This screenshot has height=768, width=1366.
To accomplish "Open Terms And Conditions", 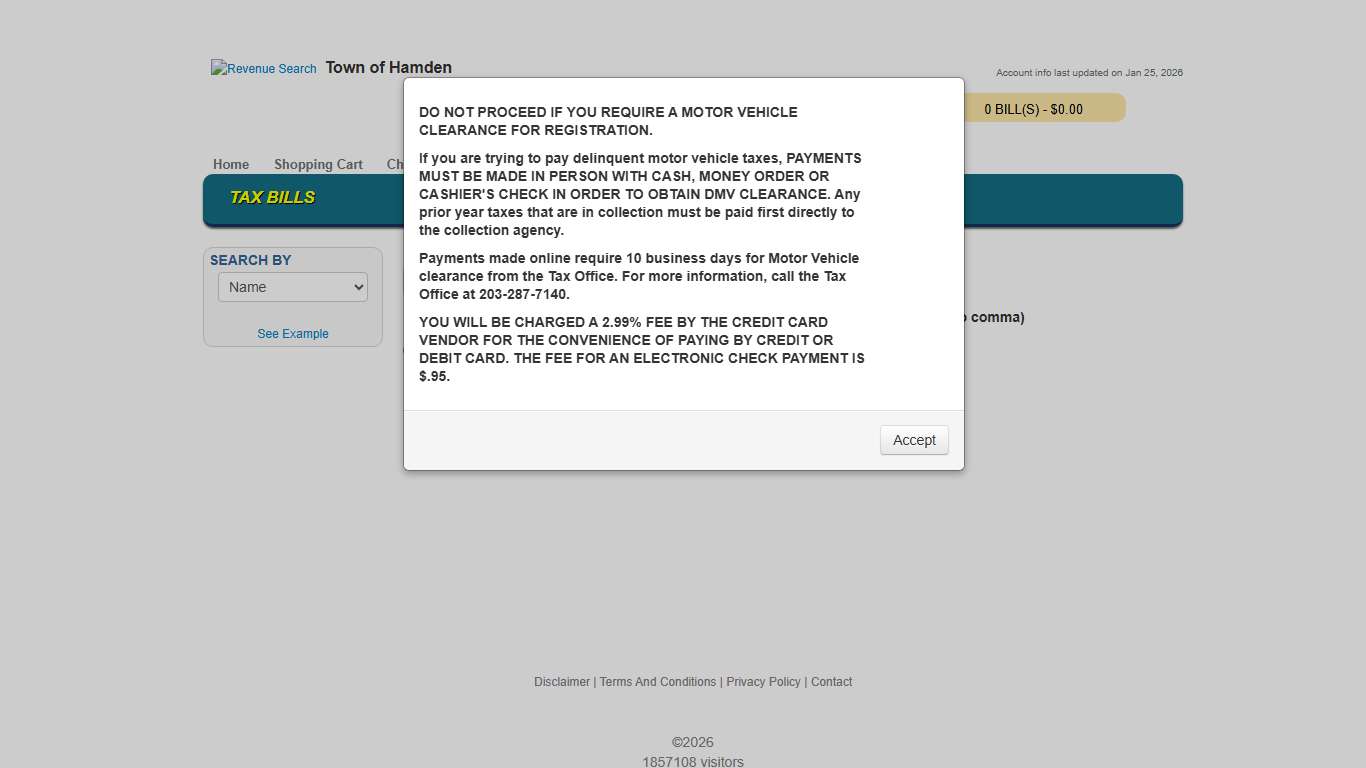I will [x=658, y=682].
